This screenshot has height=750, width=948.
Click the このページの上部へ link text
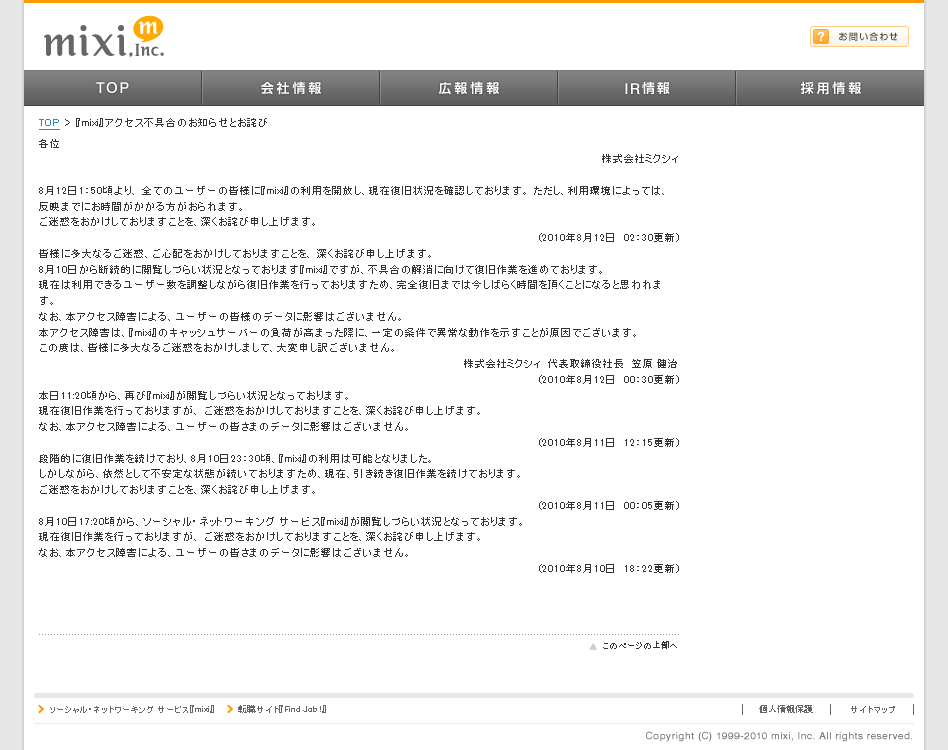click(x=639, y=646)
